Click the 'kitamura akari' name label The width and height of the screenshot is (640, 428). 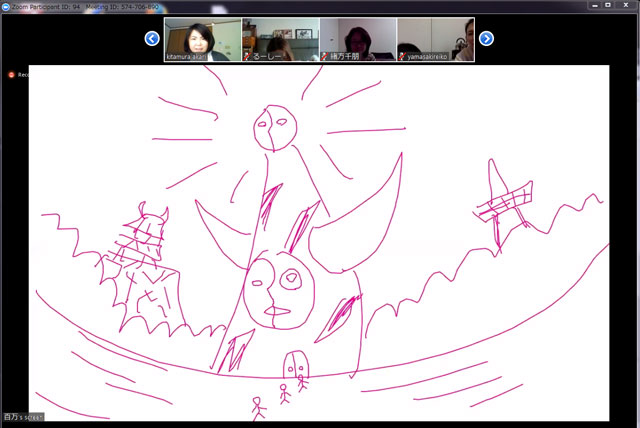point(186,57)
